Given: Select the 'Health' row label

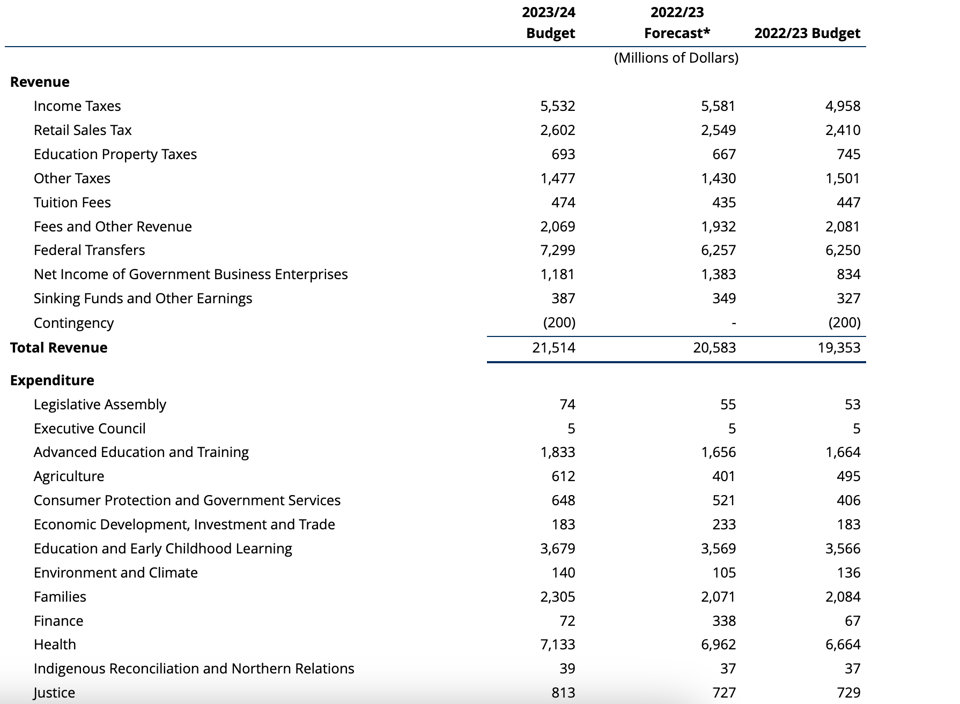Looking at the screenshot, I should click(55, 645).
